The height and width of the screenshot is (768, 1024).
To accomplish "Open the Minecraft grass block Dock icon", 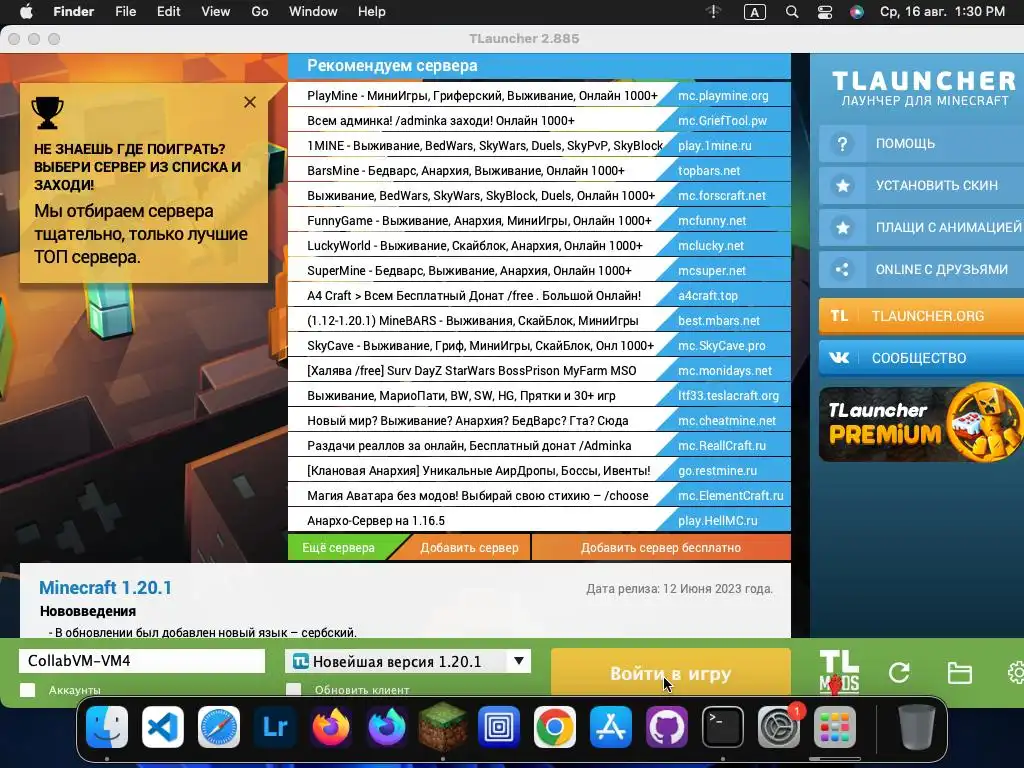I will [x=443, y=726].
